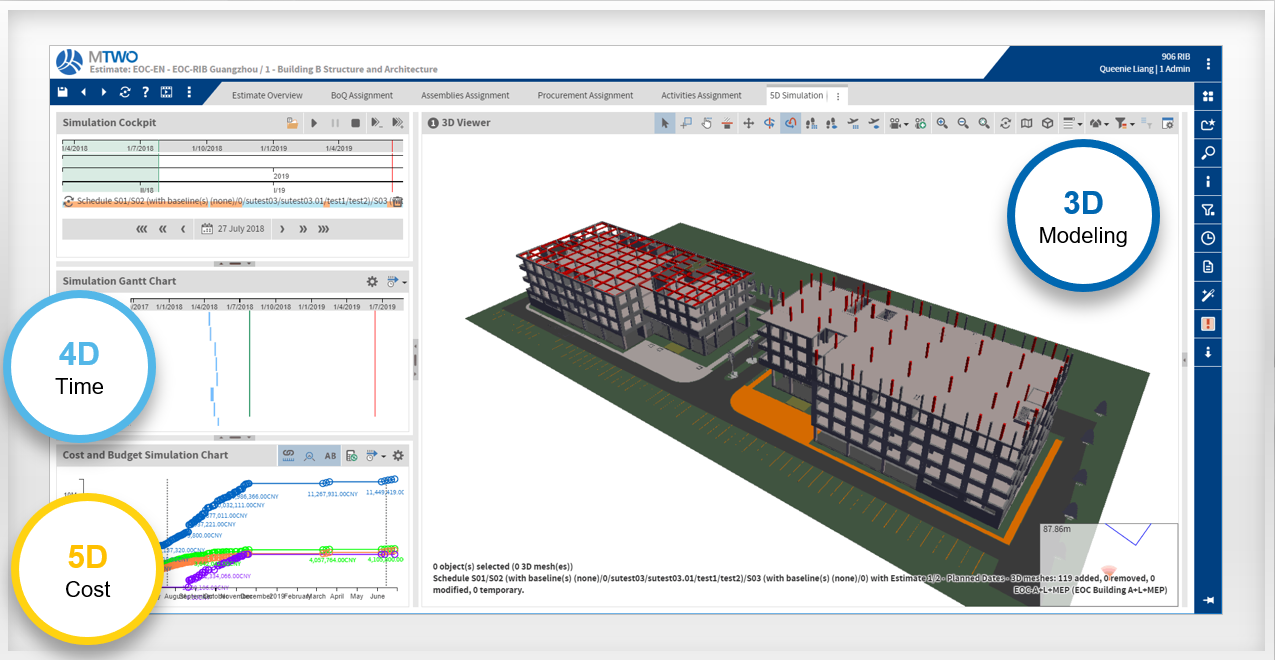
Task: Open Cost and Budget chart settings gear
Action: [x=398, y=456]
